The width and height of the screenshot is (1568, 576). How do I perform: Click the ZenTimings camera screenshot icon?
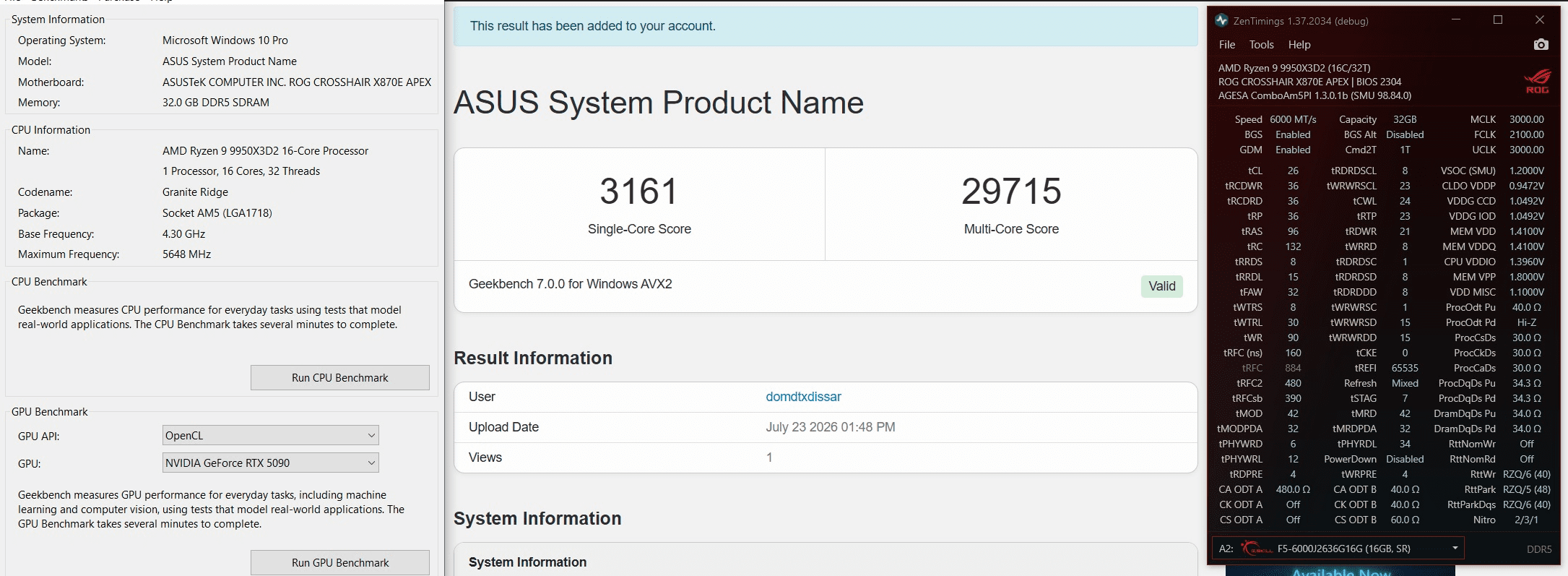[x=1541, y=45]
